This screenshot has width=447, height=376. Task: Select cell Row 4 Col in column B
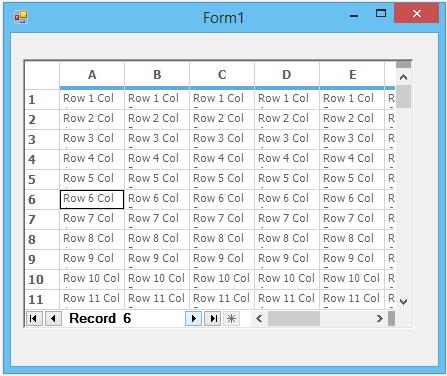pos(157,159)
